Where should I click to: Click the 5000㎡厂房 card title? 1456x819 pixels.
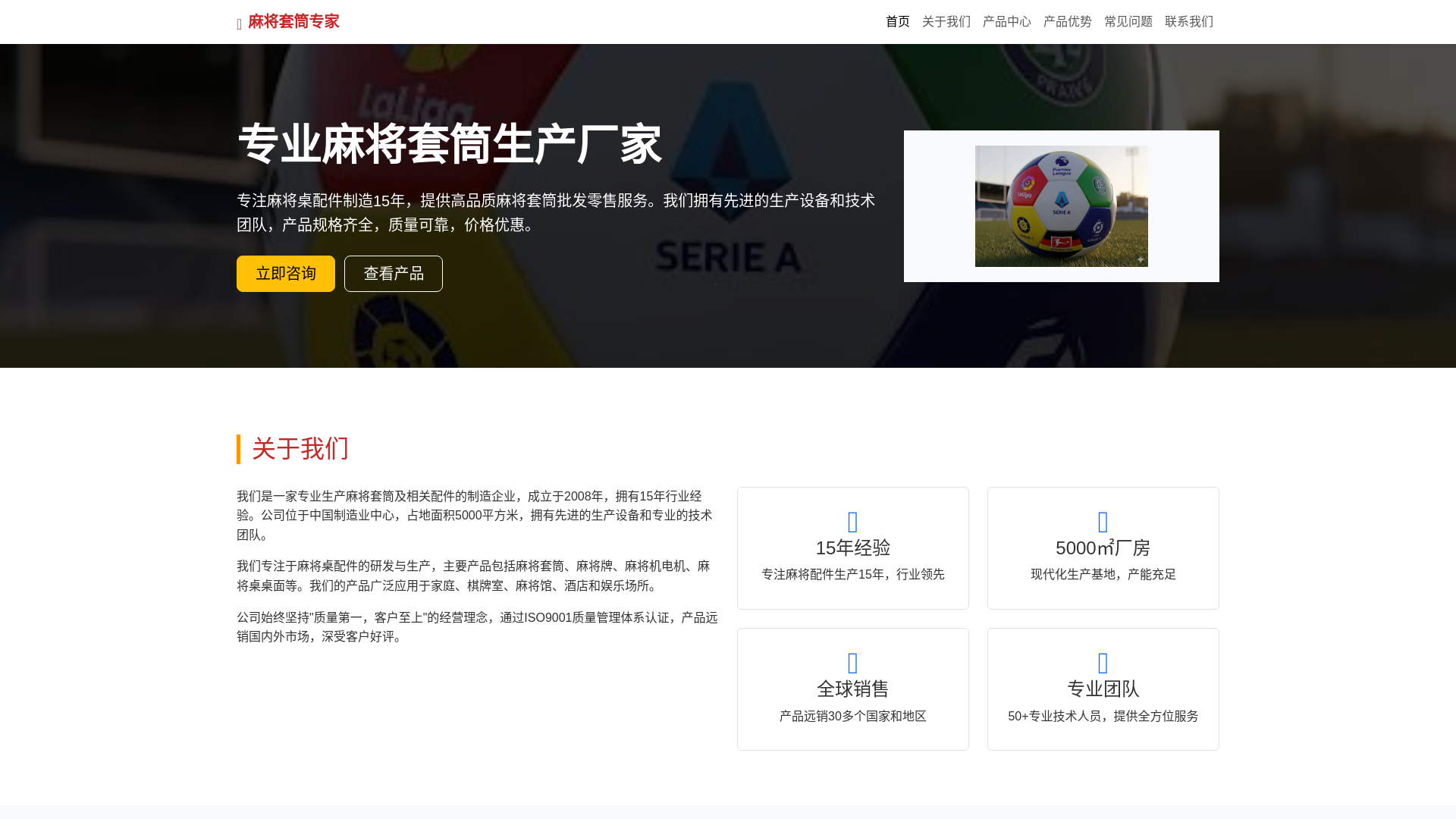tap(1103, 548)
